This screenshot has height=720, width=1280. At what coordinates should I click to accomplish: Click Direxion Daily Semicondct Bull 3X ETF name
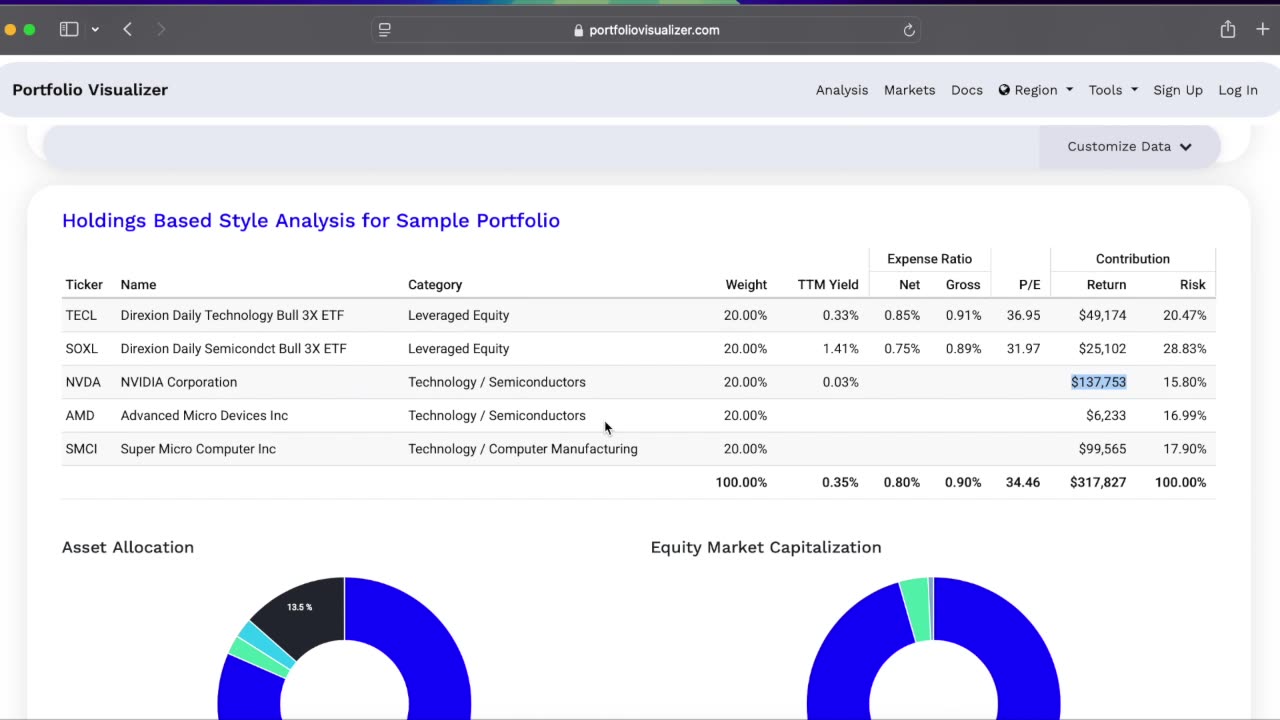[233, 349]
